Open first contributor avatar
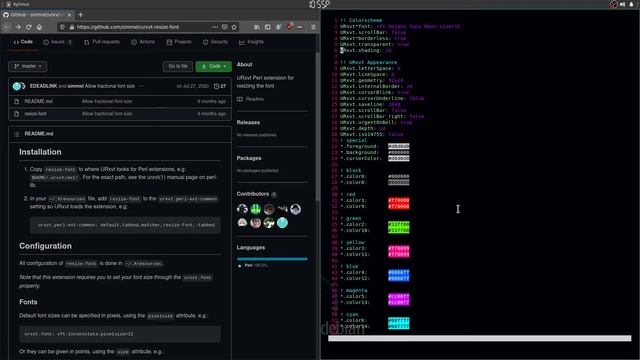Screen dimensions: 640x360 tap(242, 209)
